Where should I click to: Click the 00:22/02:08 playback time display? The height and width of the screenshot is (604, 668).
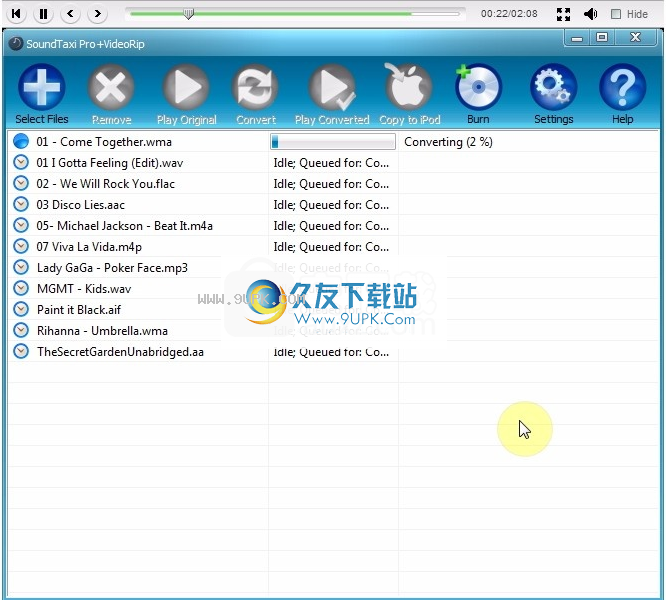(509, 14)
